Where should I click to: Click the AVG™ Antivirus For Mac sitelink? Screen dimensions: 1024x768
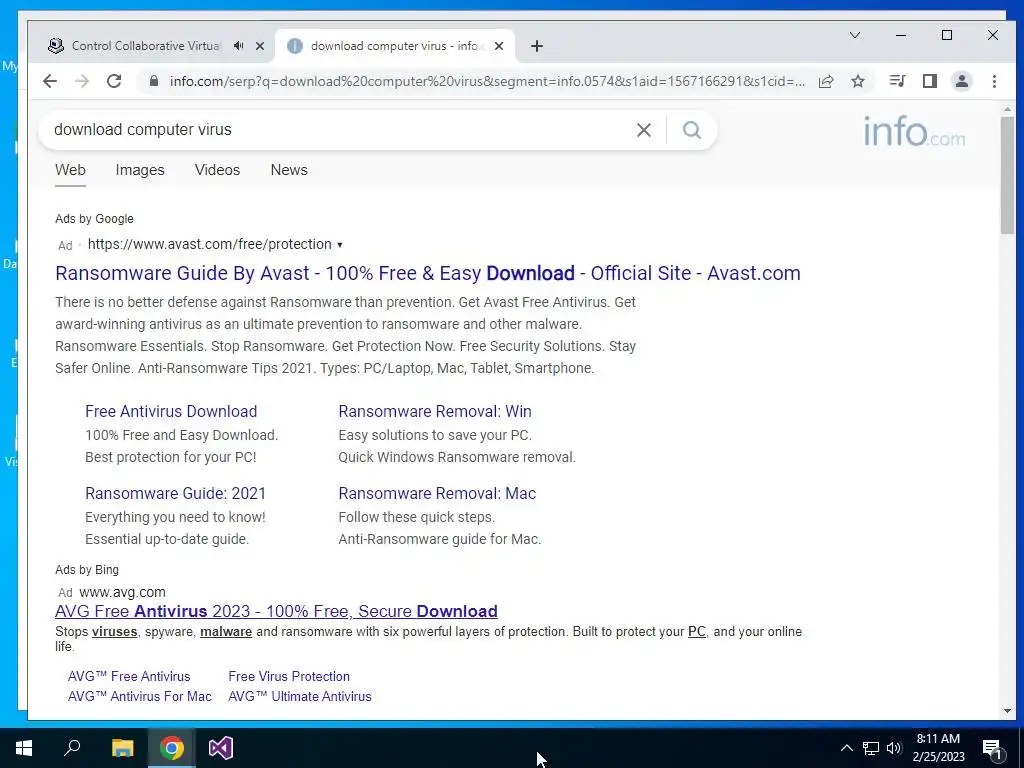140,697
